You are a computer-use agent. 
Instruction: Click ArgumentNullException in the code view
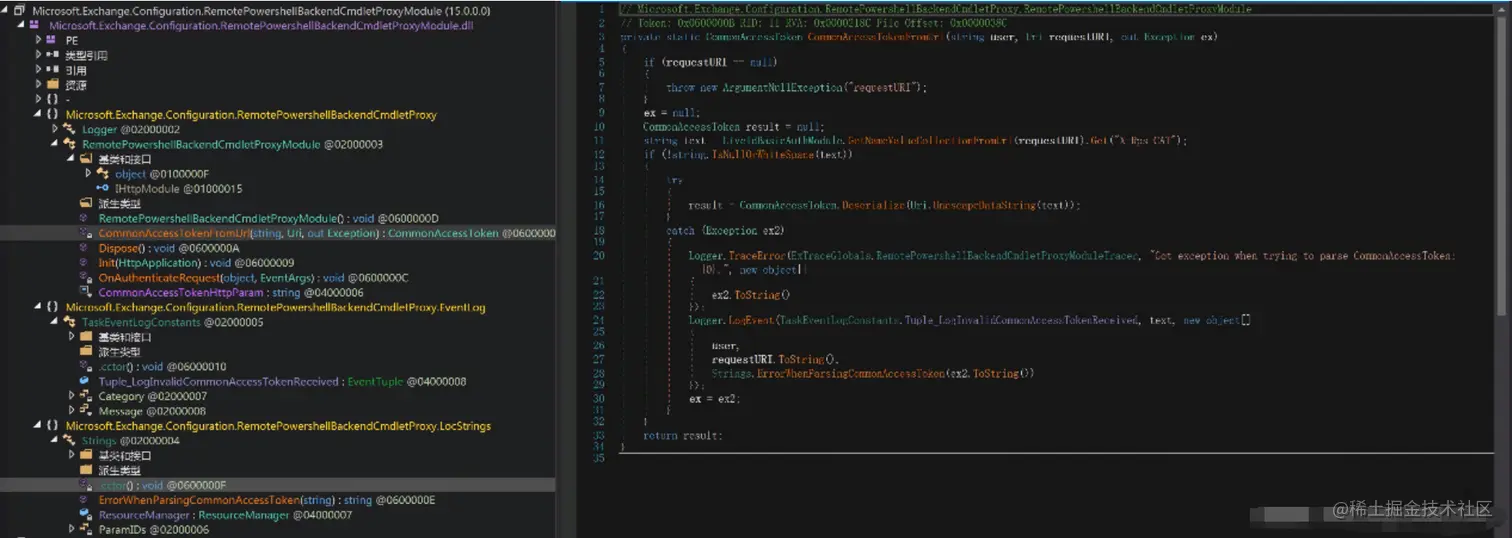click(783, 87)
